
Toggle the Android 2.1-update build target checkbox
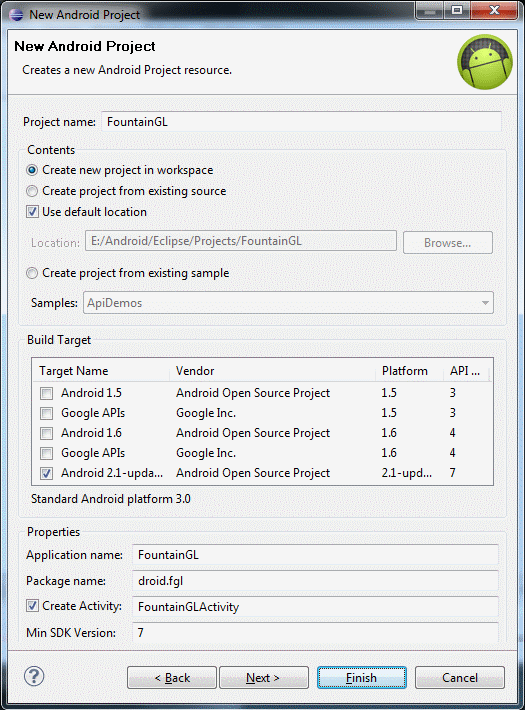coord(46,473)
